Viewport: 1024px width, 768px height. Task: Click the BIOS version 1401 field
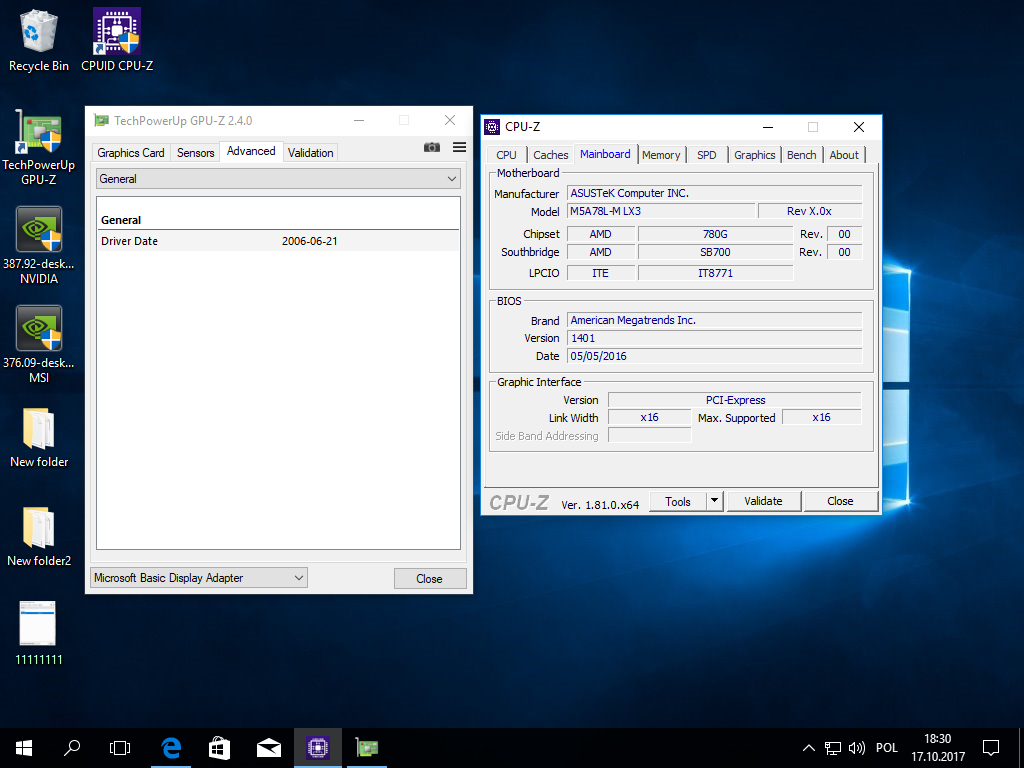(x=714, y=338)
